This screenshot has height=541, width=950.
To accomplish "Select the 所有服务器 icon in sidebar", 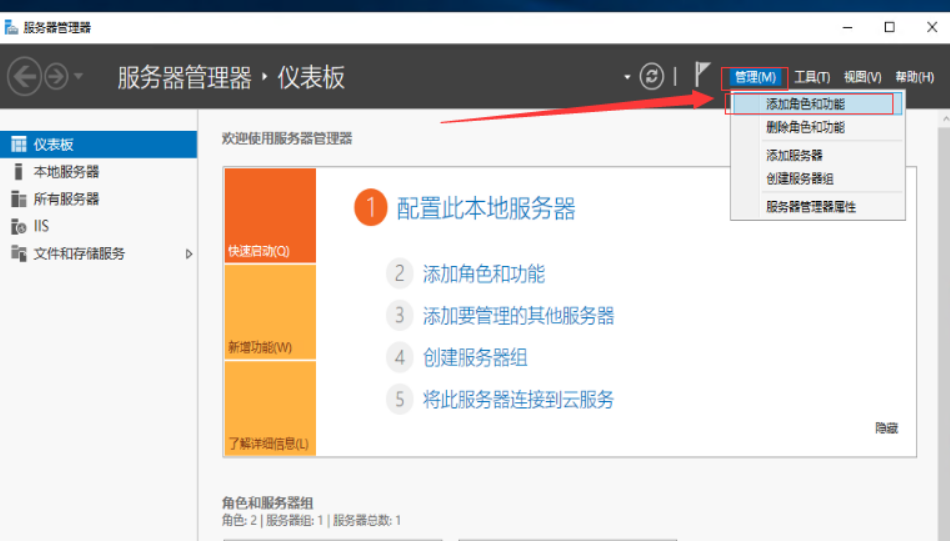I will pyautogui.click(x=18, y=199).
